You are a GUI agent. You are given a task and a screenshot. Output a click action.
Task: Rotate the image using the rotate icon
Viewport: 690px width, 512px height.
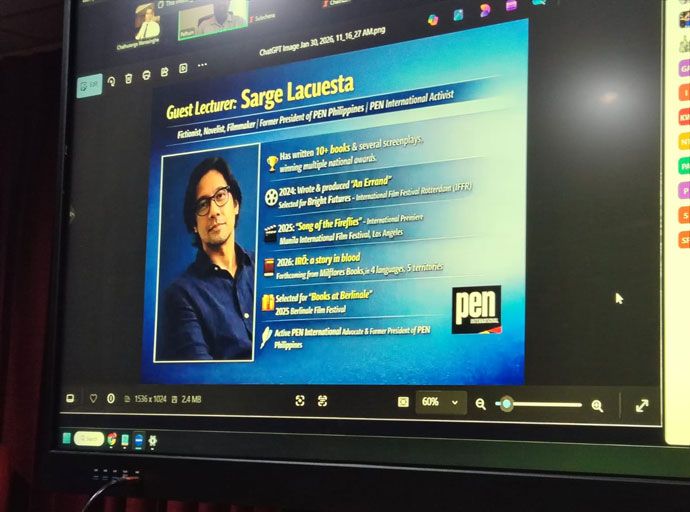[111, 81]
